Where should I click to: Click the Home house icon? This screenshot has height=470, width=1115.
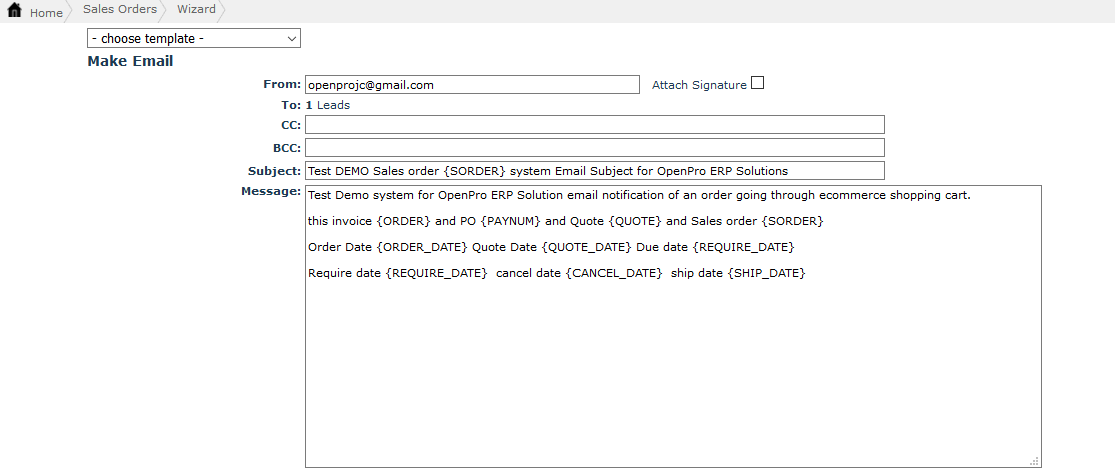[x=15, y=11]
